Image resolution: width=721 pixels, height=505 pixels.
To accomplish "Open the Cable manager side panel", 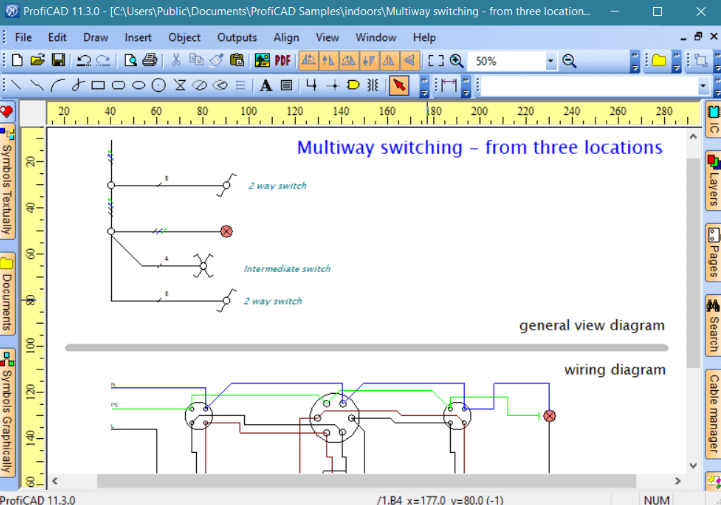I will pyautogui.click(x=713, y=413).
